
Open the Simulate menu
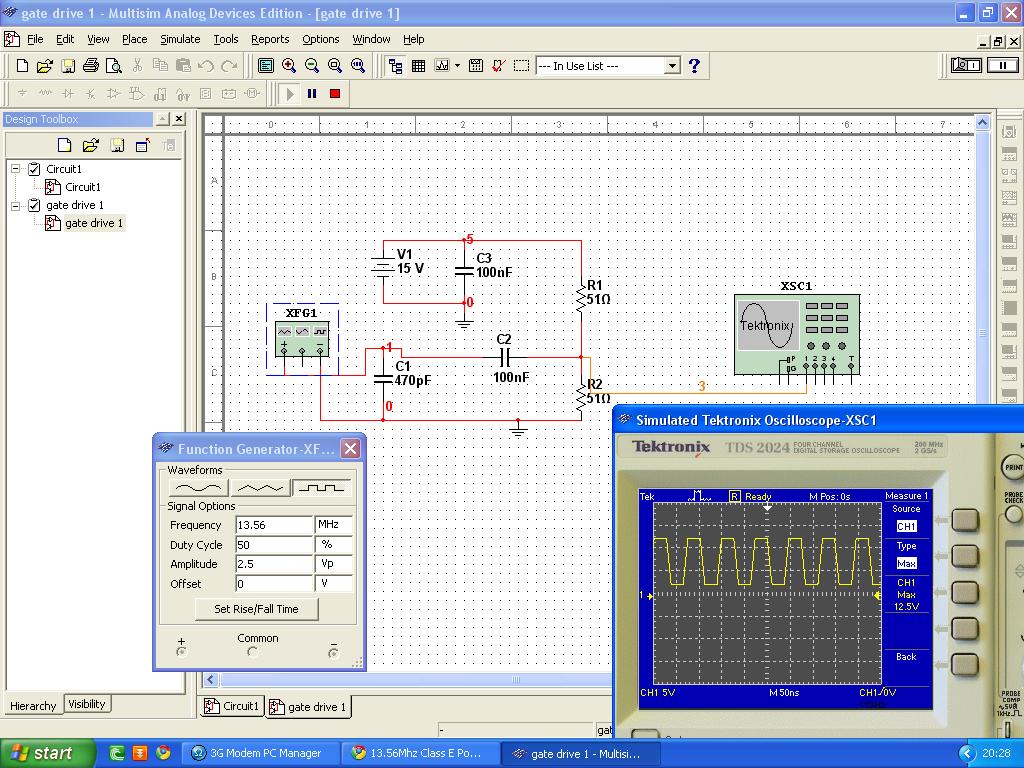[180, 39]
